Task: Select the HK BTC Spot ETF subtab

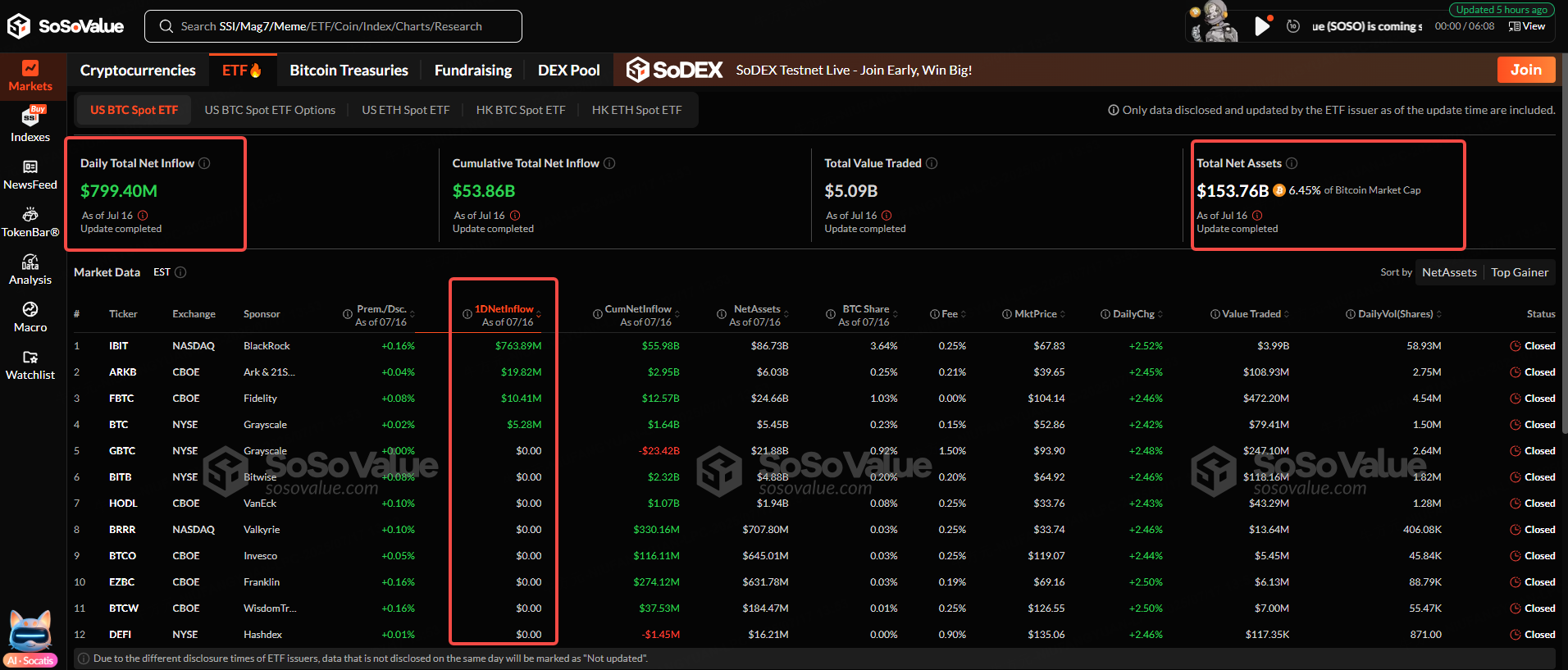Action: 521,110
